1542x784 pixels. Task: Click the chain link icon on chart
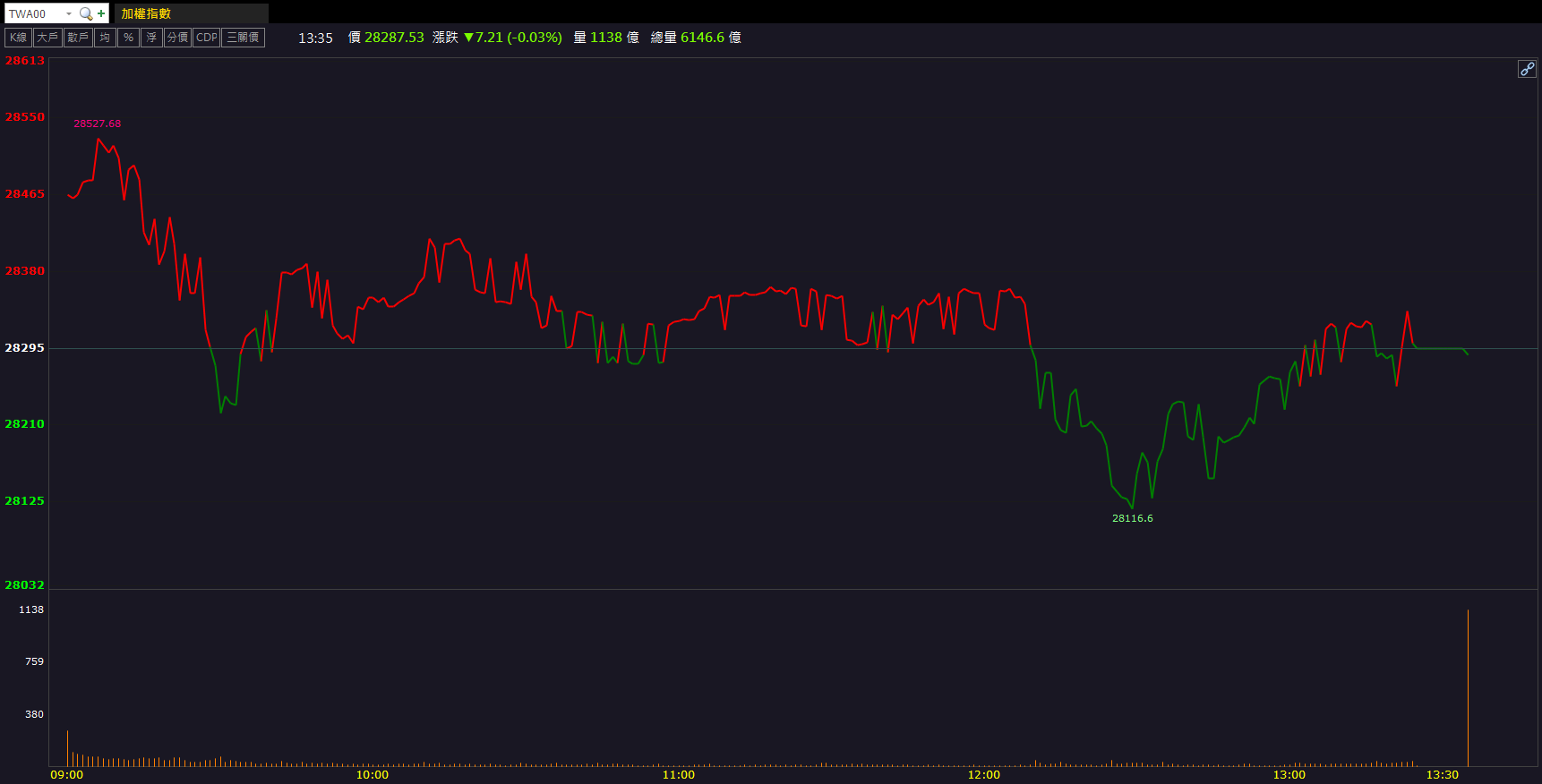[1527, 69]
